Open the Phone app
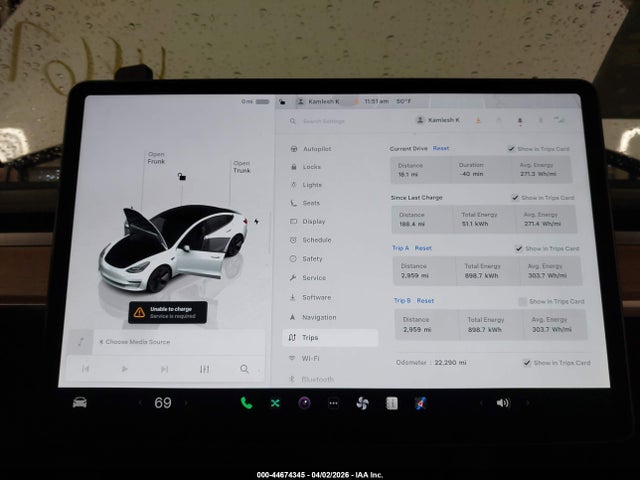Viewport: 640px width, 480px height. tap(246, 403)
